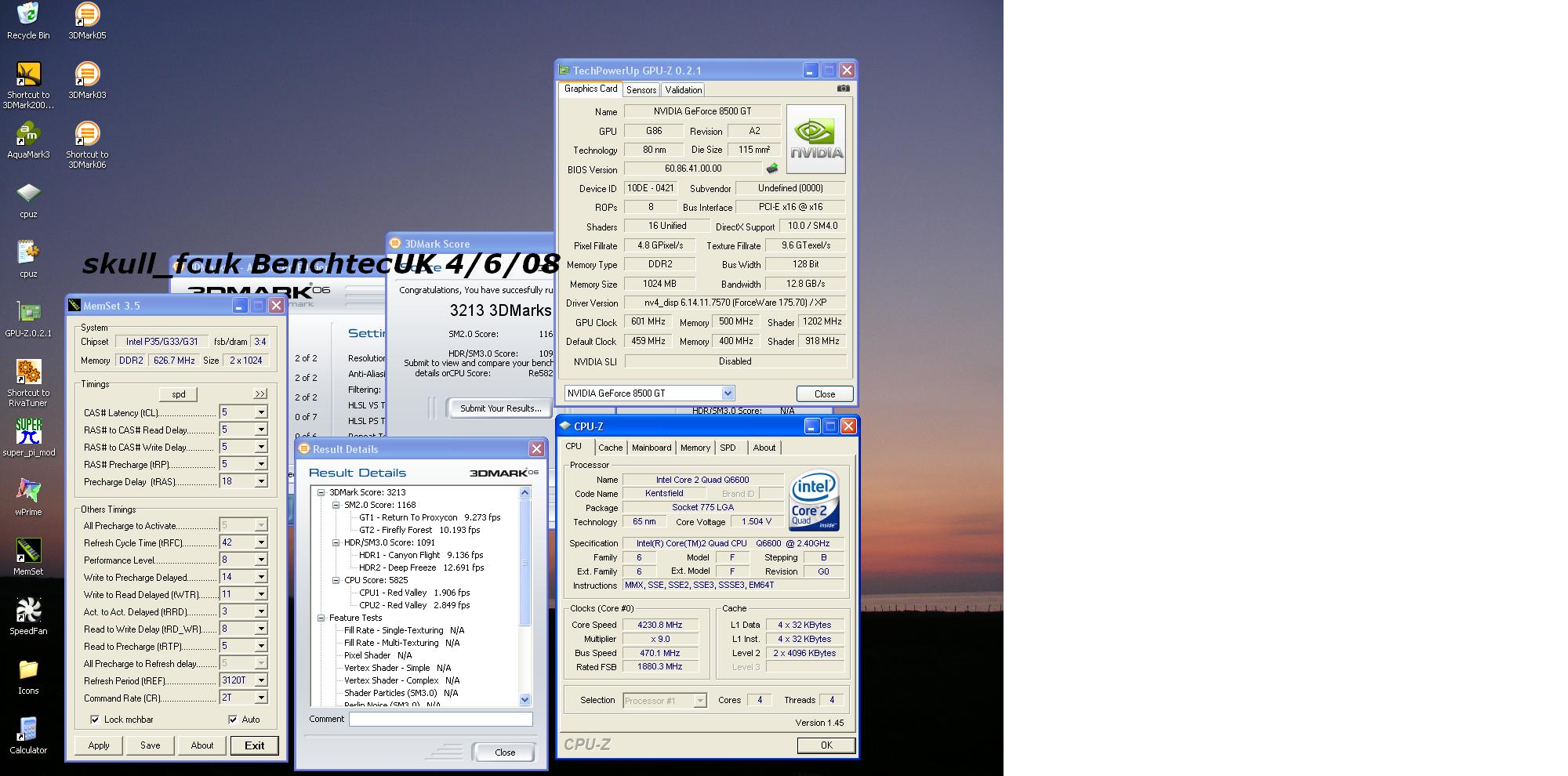This screenshot has height=776, width=1568.
Task: Click Submit Your Results button
Action: (x=500, y=408)
